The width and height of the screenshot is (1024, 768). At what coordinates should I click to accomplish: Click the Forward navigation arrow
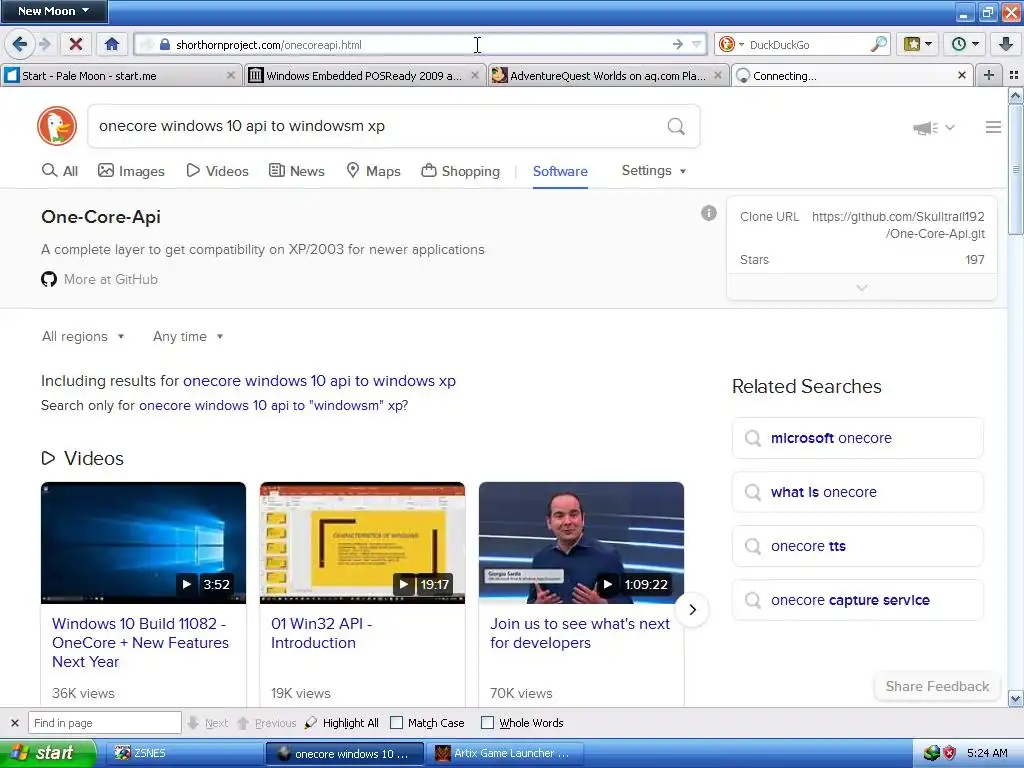[44, 44]
